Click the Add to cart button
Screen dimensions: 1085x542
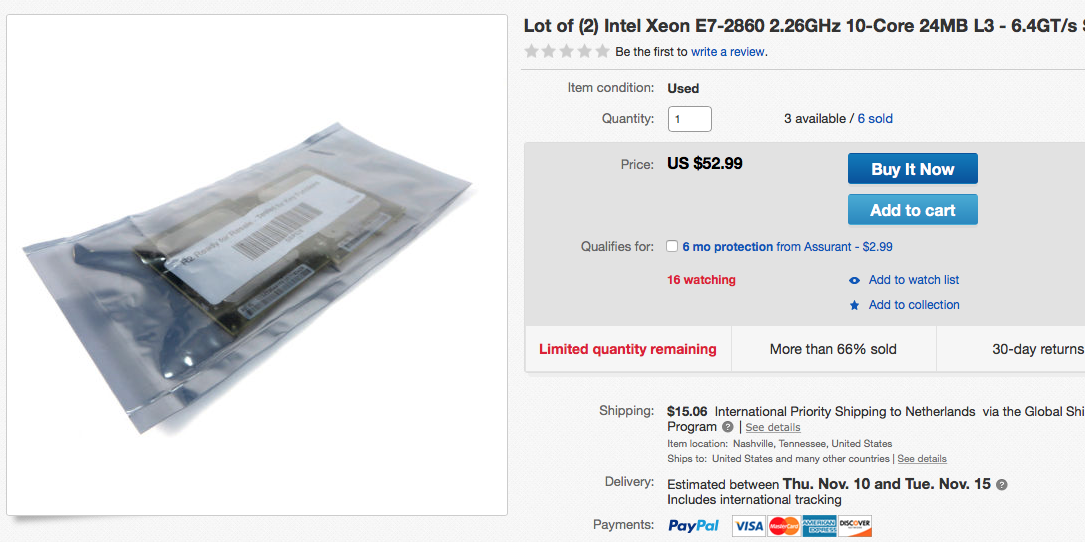(912, 210)
